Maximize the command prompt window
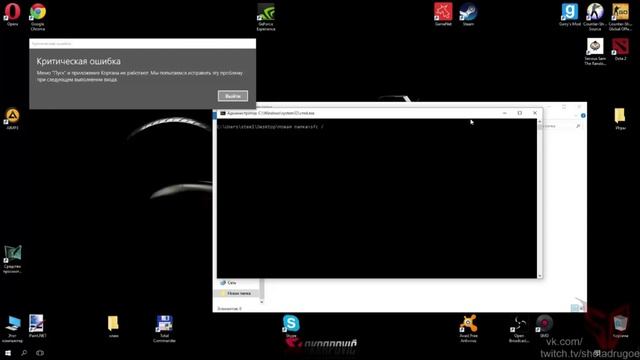 [x=520, y=113]
